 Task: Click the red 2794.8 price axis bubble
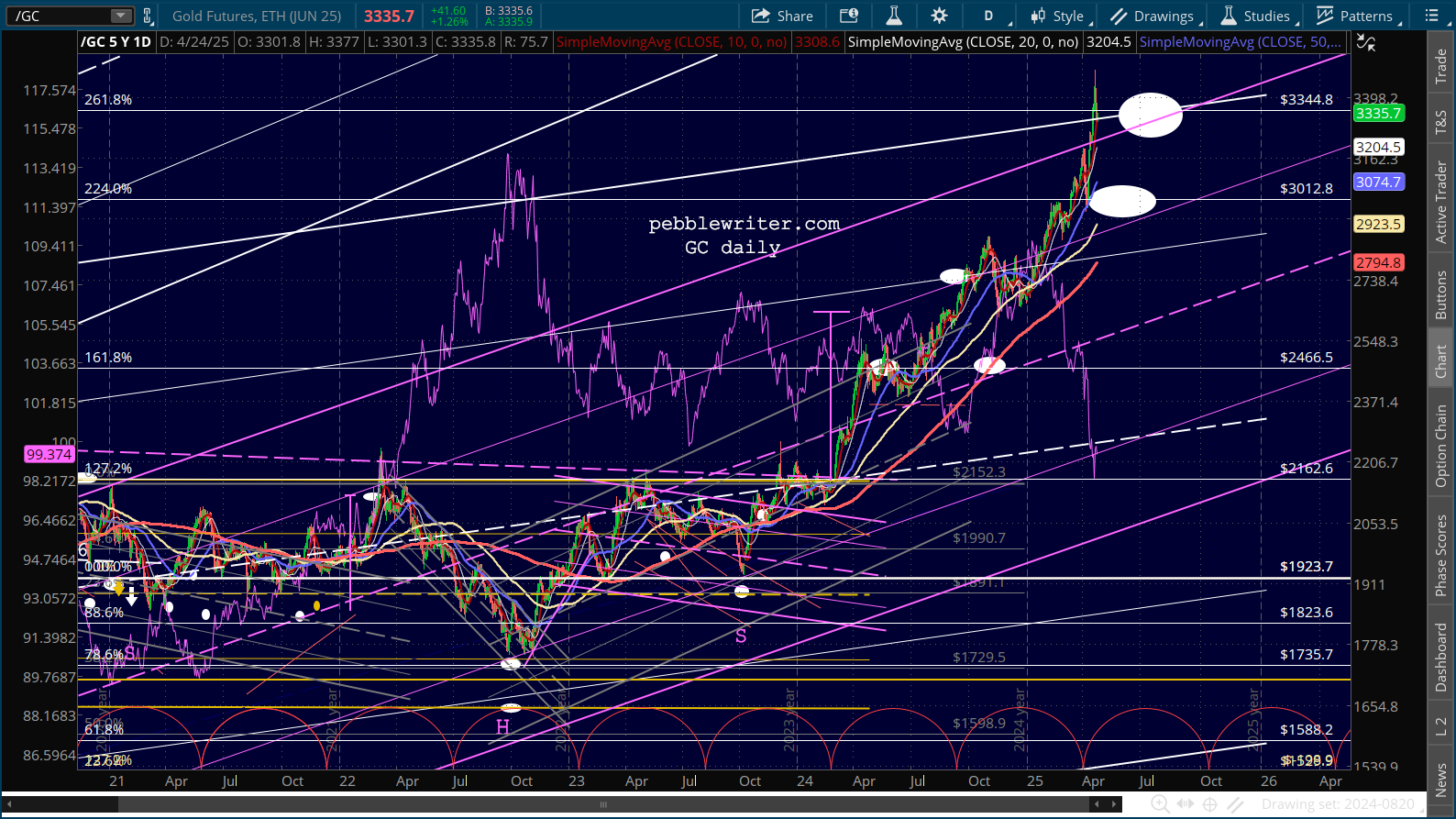pos(1378,262)
